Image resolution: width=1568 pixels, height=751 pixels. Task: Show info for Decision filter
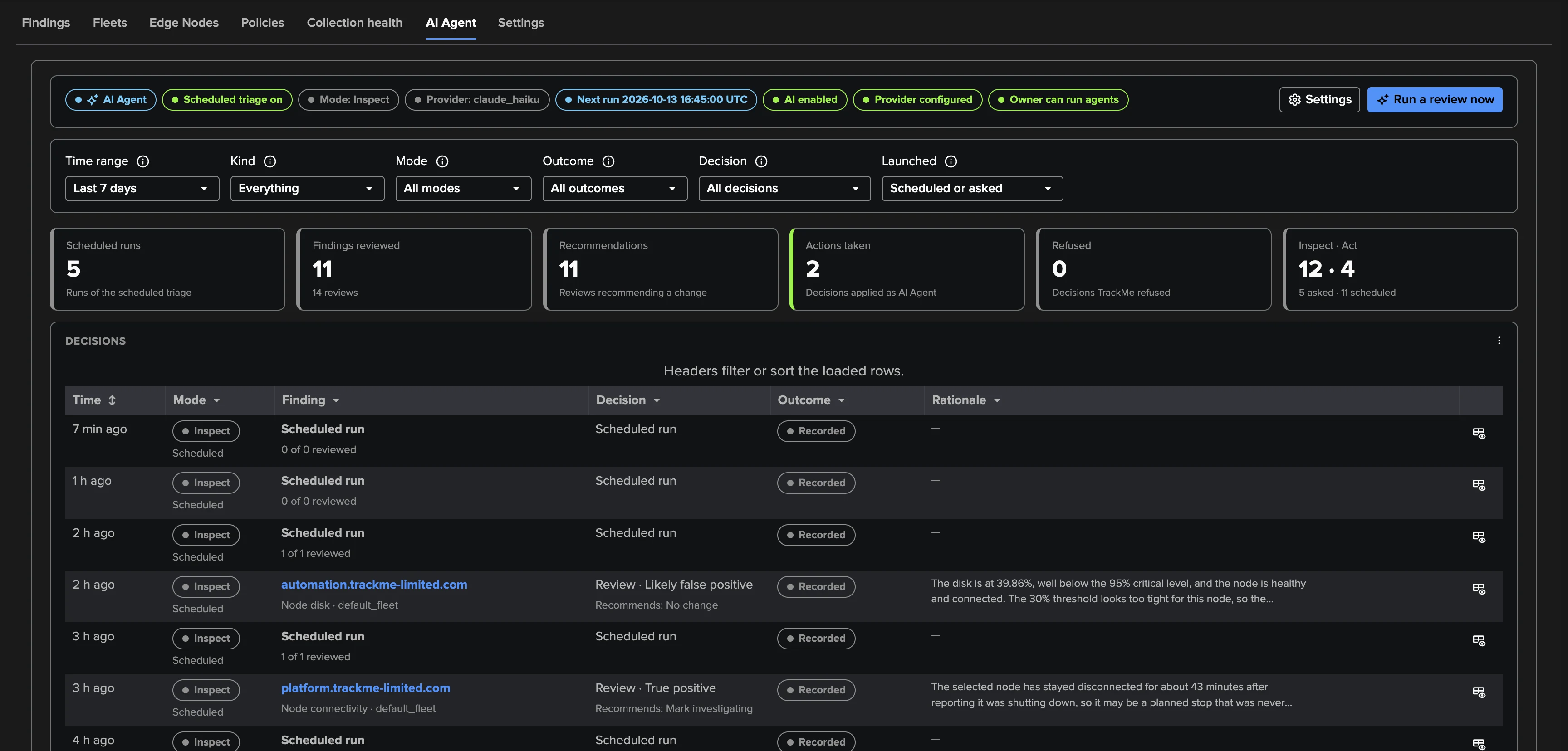[761, 161]
